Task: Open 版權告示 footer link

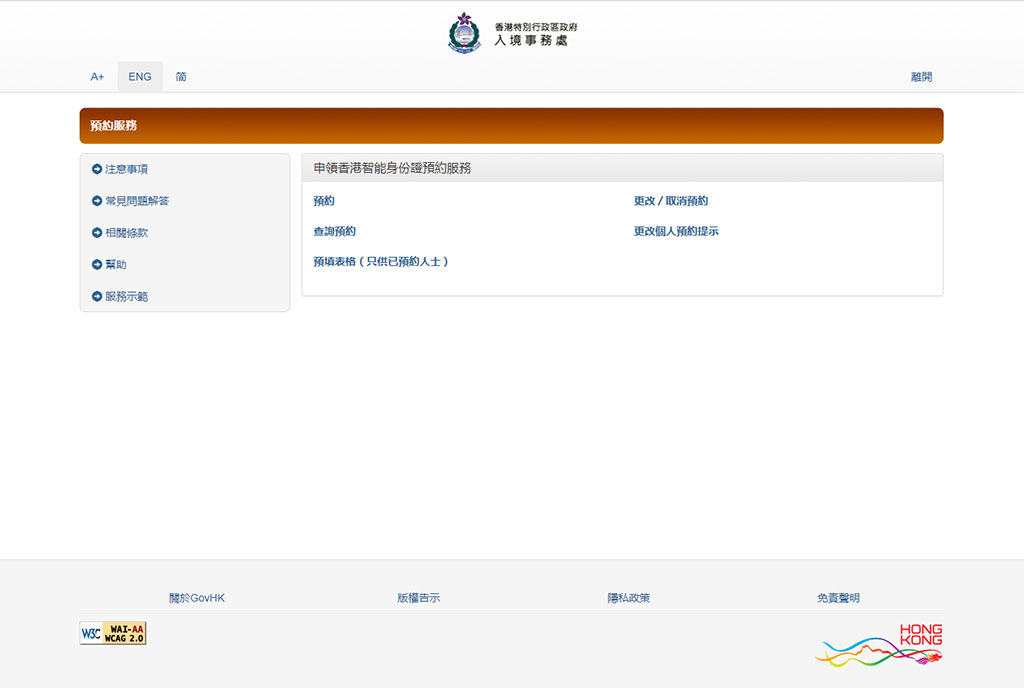Action: click(x=419, y=598)
